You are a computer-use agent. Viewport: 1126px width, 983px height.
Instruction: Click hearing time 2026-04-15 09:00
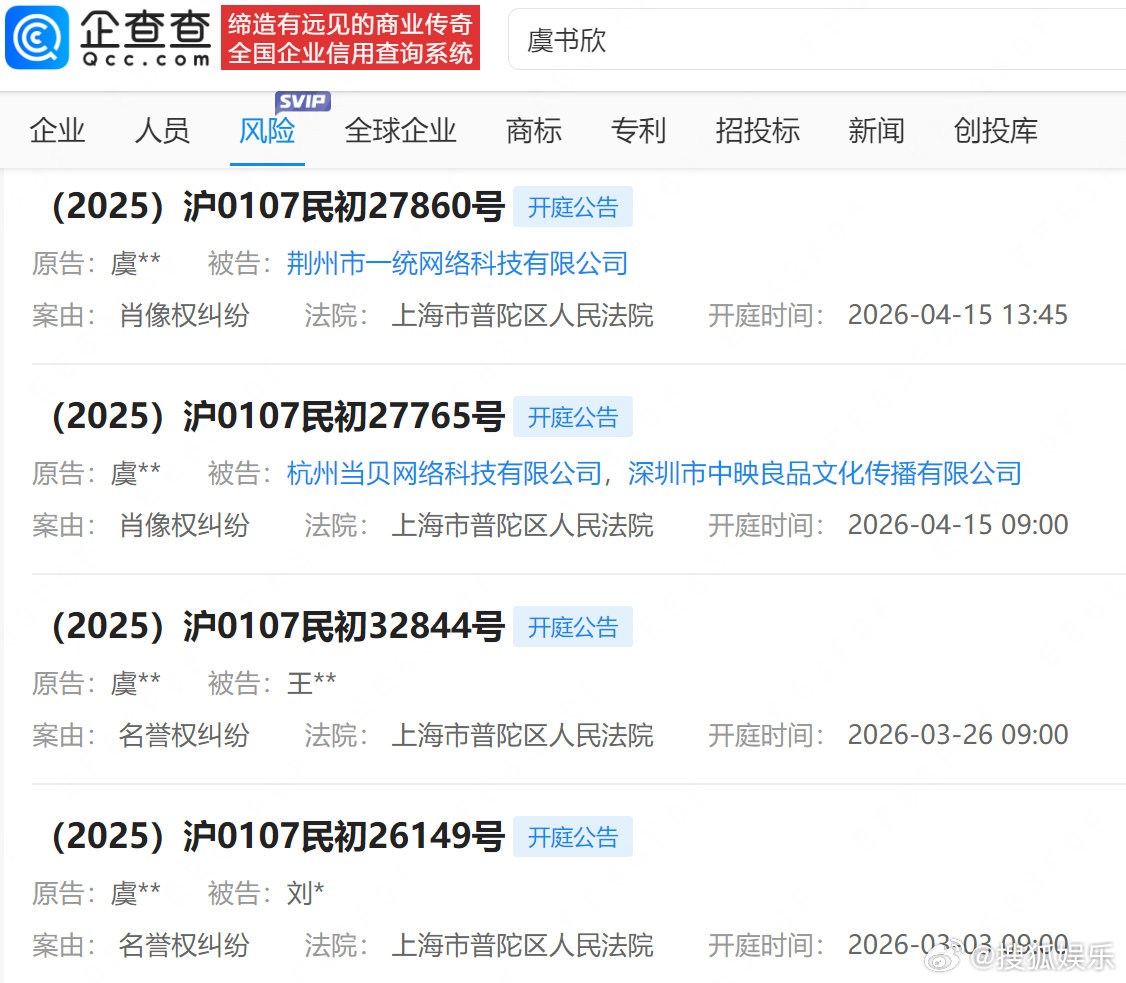tap(958, 525)
